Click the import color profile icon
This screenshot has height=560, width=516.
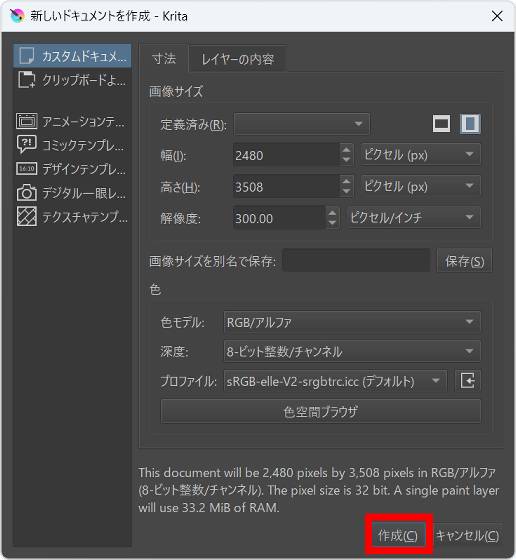pyautogui.click(x=467, y=380)
